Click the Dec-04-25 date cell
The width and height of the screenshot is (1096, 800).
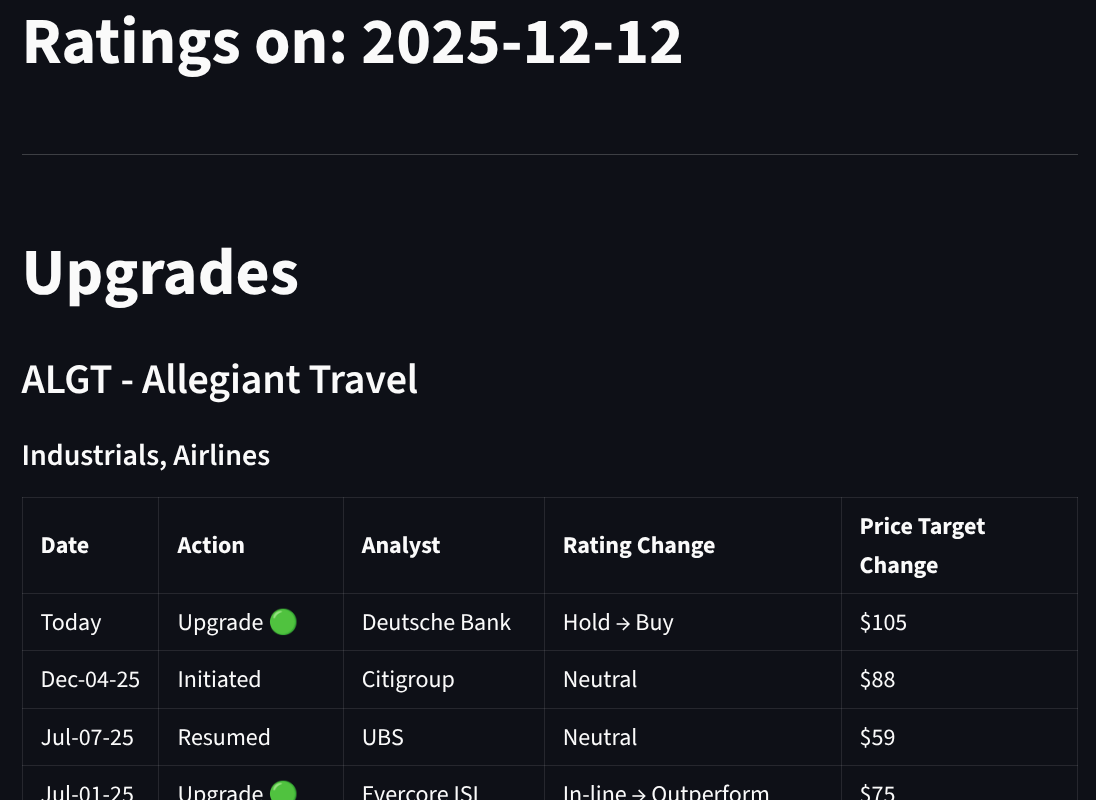tap(90, 679)
